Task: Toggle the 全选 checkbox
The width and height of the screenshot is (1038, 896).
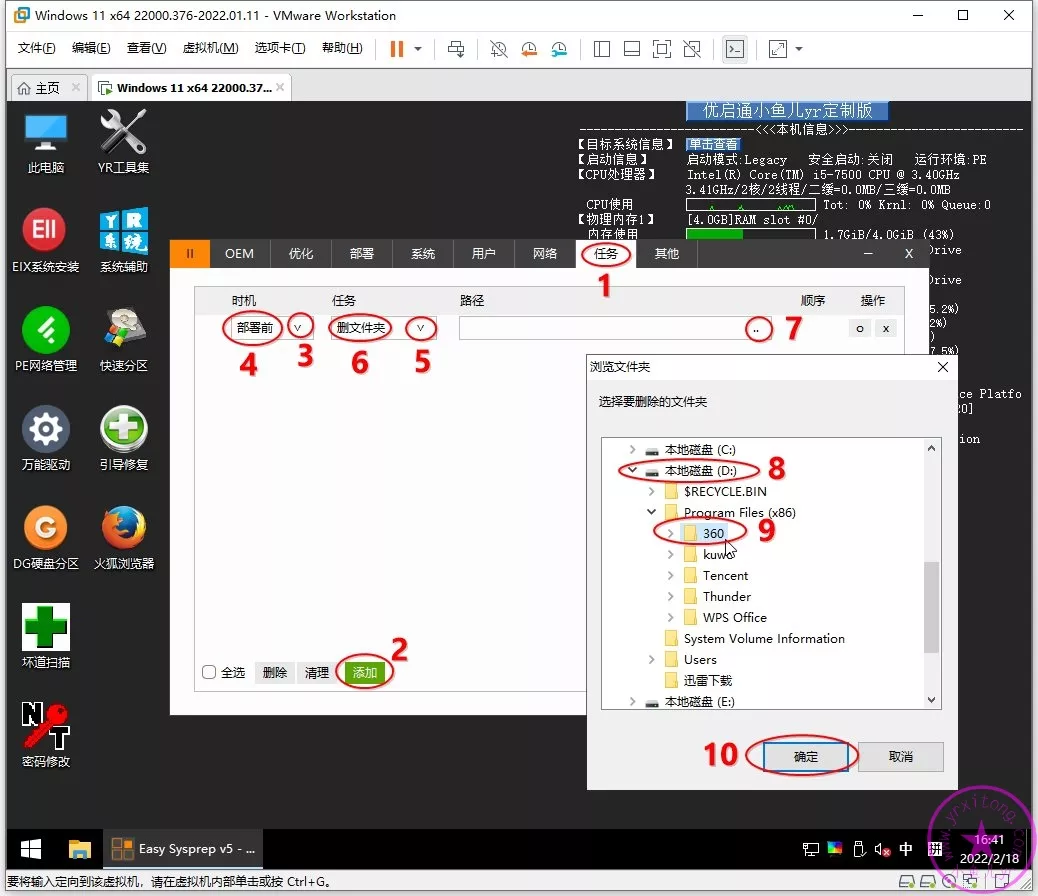Action: pos(209,673)
